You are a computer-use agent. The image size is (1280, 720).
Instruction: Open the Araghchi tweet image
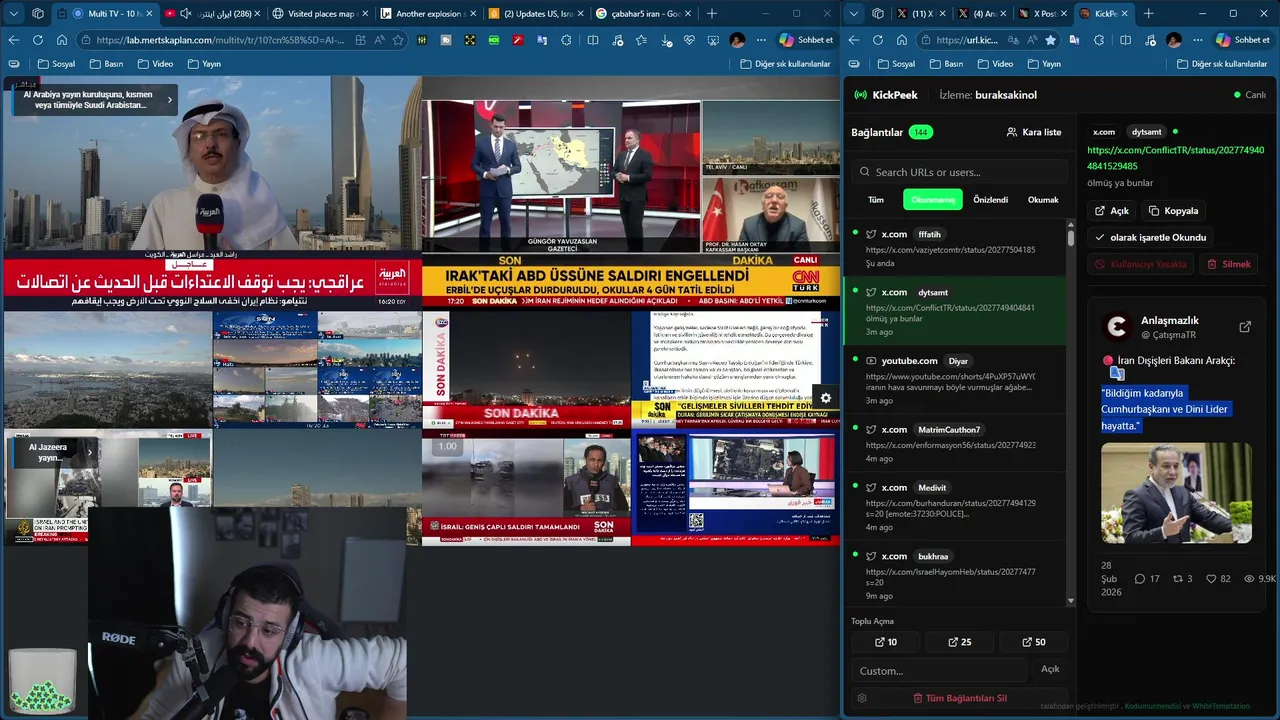[1176, 493]
